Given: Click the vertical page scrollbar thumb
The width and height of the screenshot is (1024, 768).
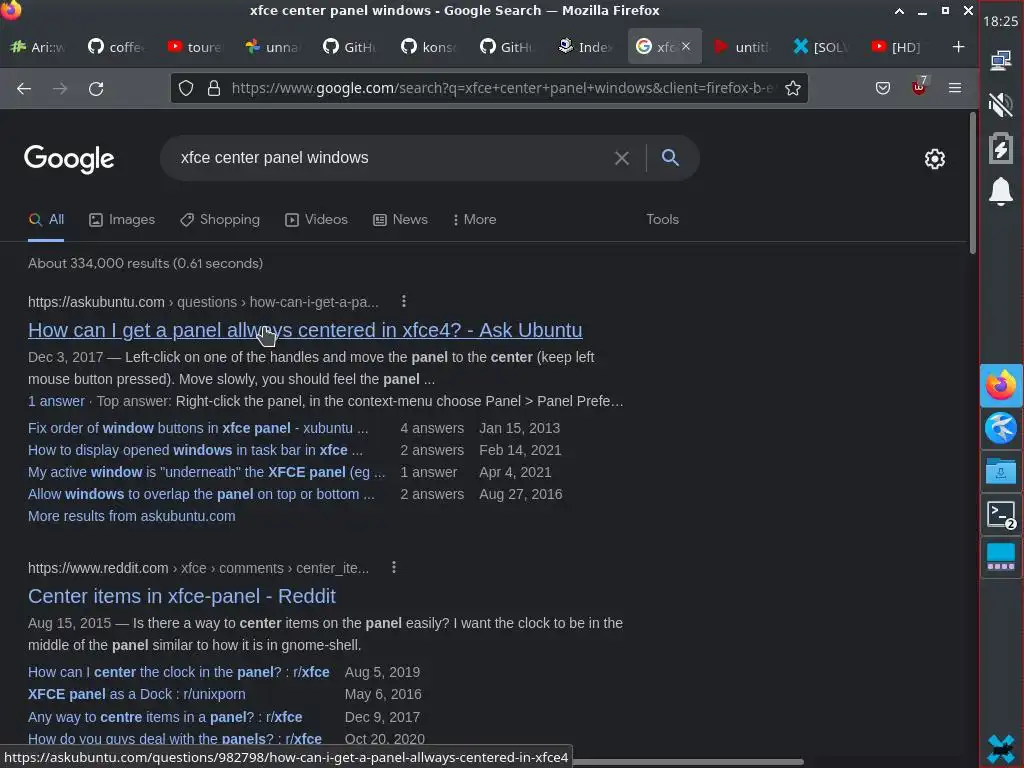Looking at the screenshot, I should (x=972, y=184).
